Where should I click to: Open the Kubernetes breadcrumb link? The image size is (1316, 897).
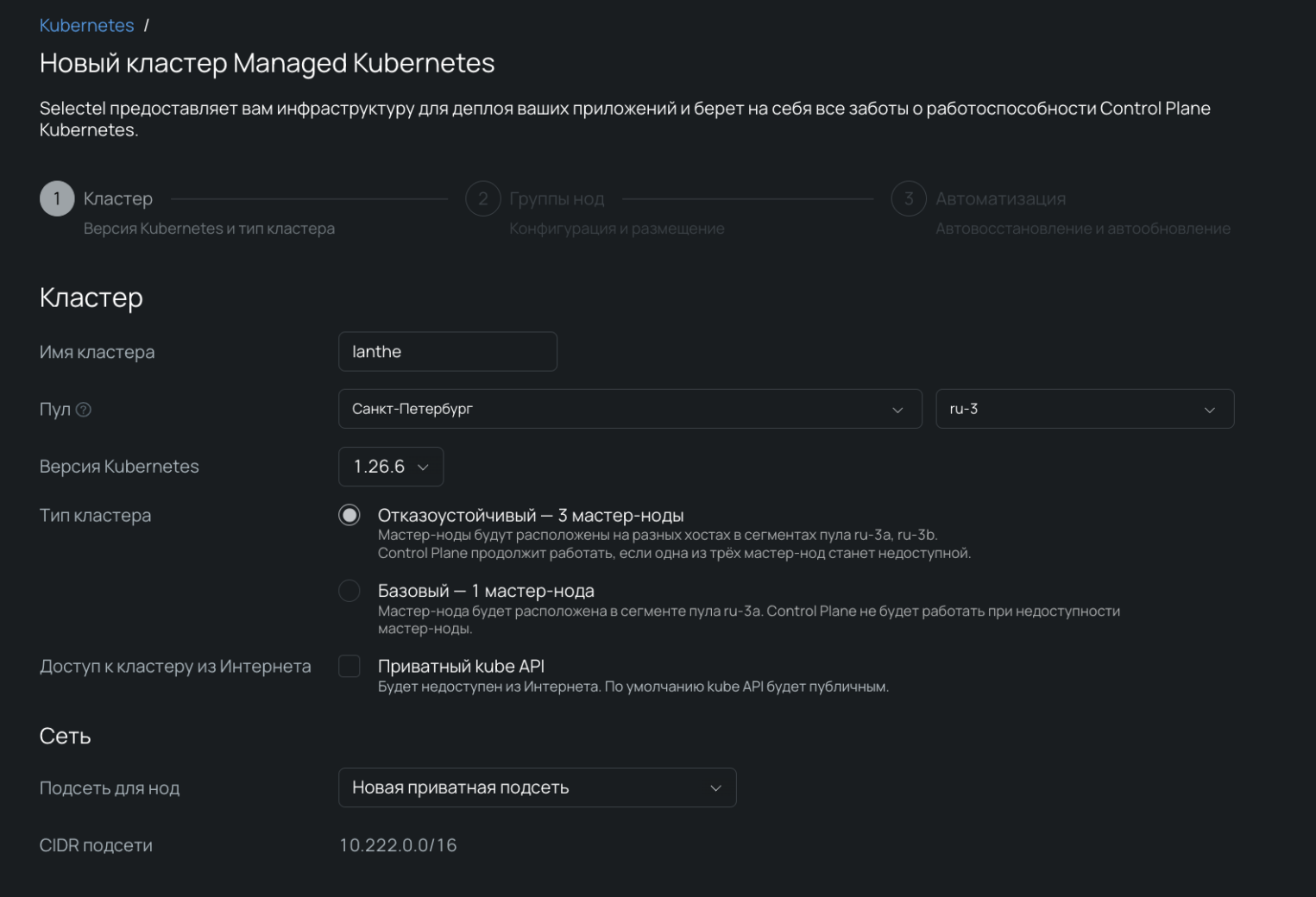86,26
